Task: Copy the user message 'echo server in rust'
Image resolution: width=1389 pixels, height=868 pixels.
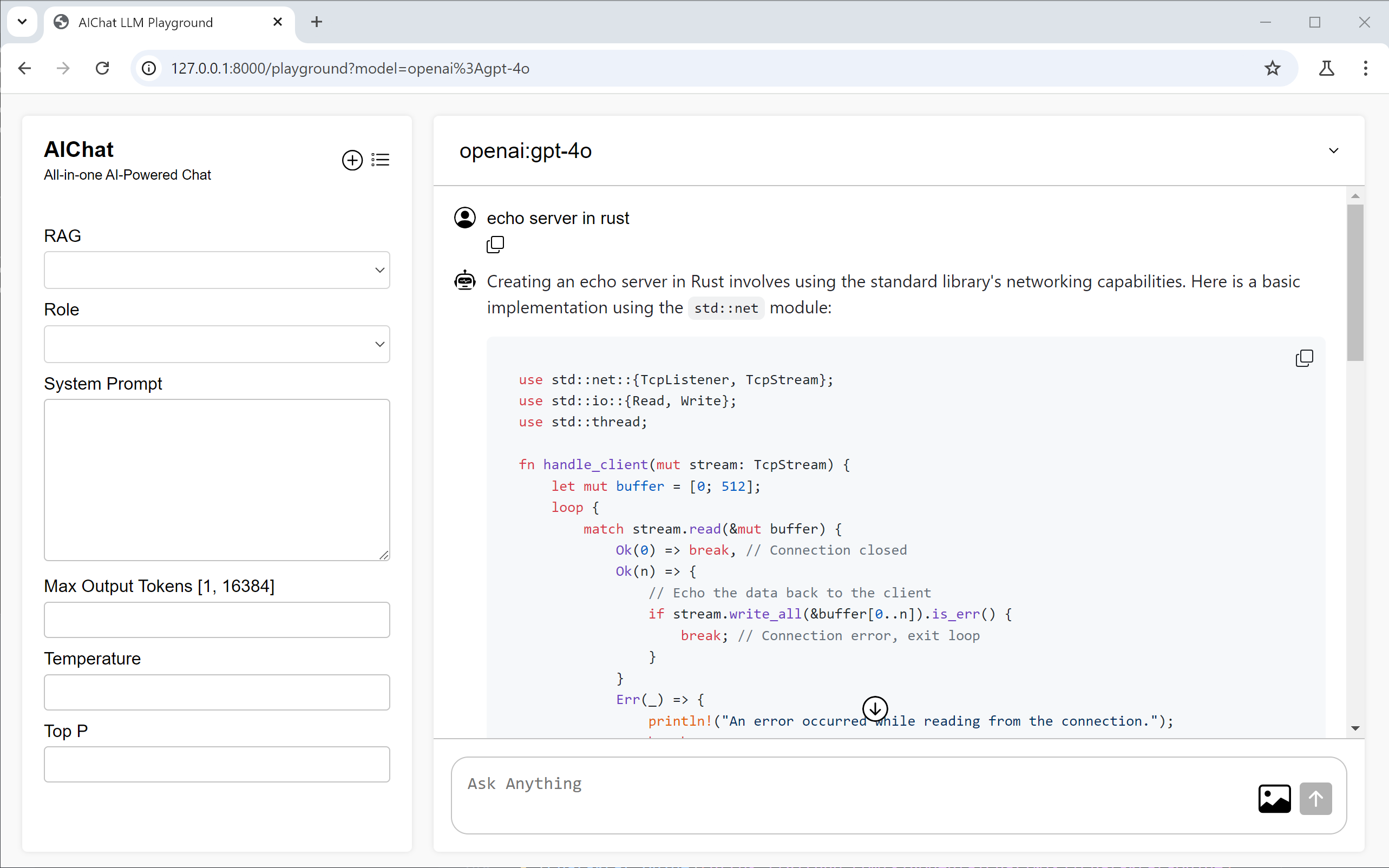Action: 495,245
